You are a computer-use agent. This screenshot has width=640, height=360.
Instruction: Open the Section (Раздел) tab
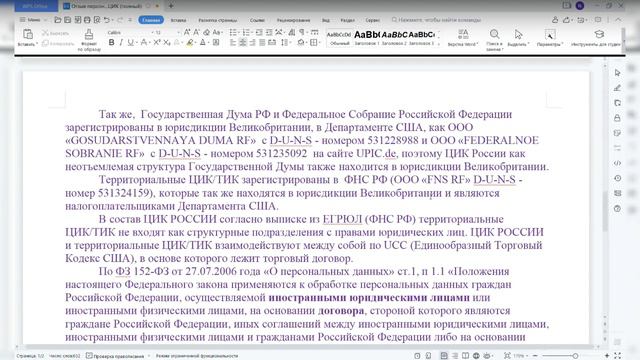[348, 20]
